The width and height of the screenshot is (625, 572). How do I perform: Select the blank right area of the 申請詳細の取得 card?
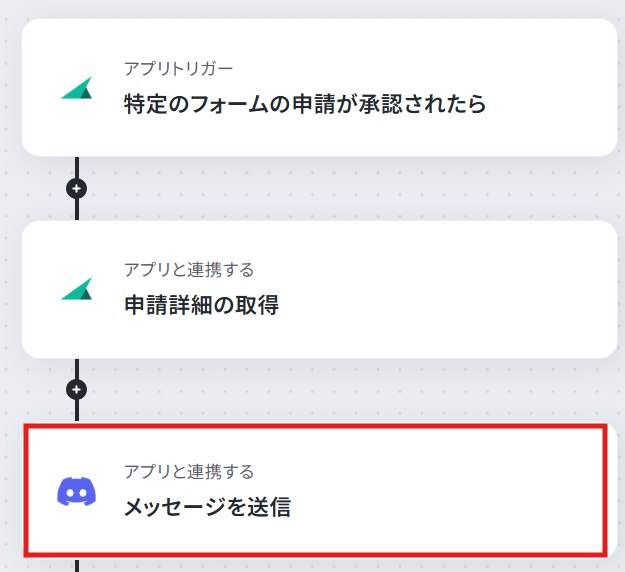click(x=446, y=289)
